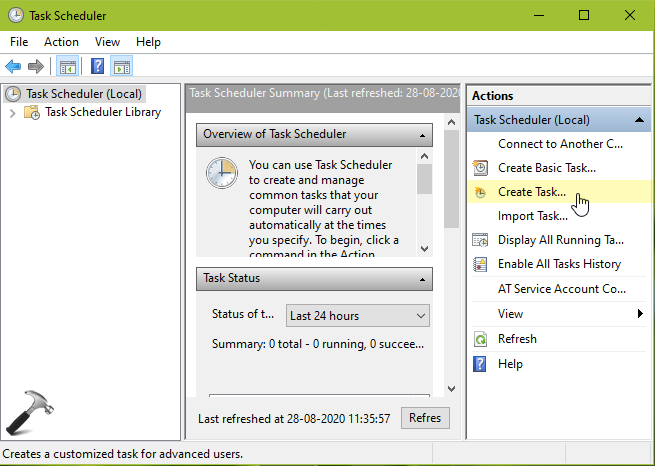Click Display All Running Tasks action
Image resolution: width=655 pixels, height=466 pixels.
pyautogui.click(x=561, y=240)
